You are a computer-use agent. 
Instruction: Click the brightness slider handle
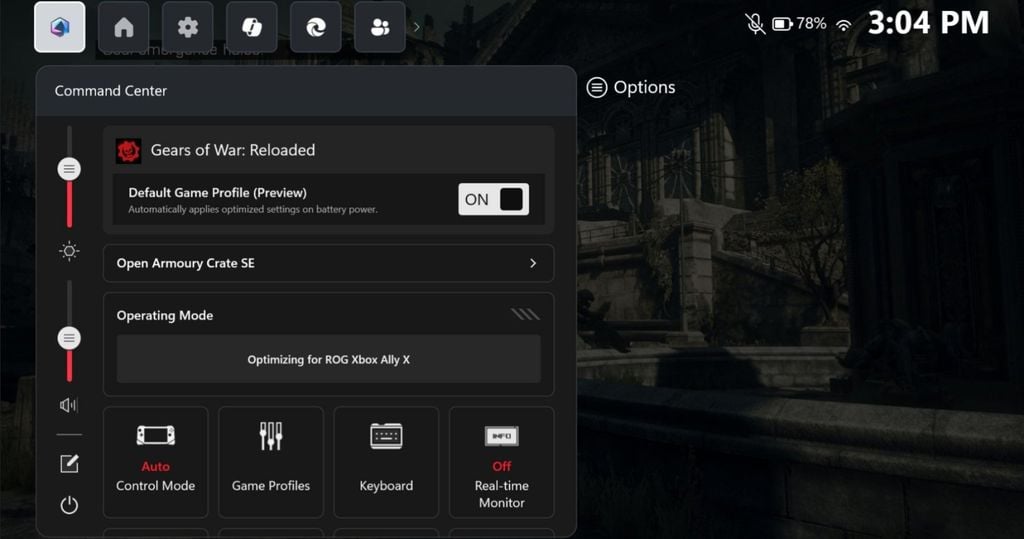pyautogui.click(x=69, y=169)
